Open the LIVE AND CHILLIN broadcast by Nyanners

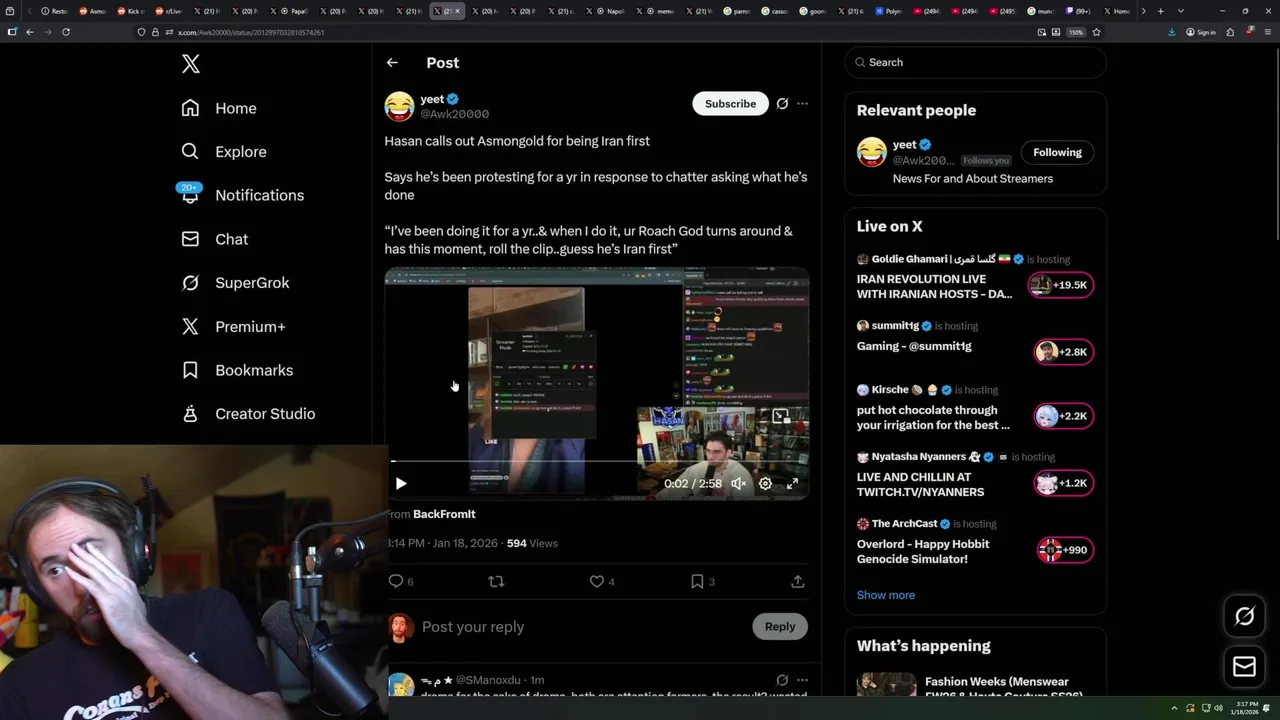tap(920, 484)
